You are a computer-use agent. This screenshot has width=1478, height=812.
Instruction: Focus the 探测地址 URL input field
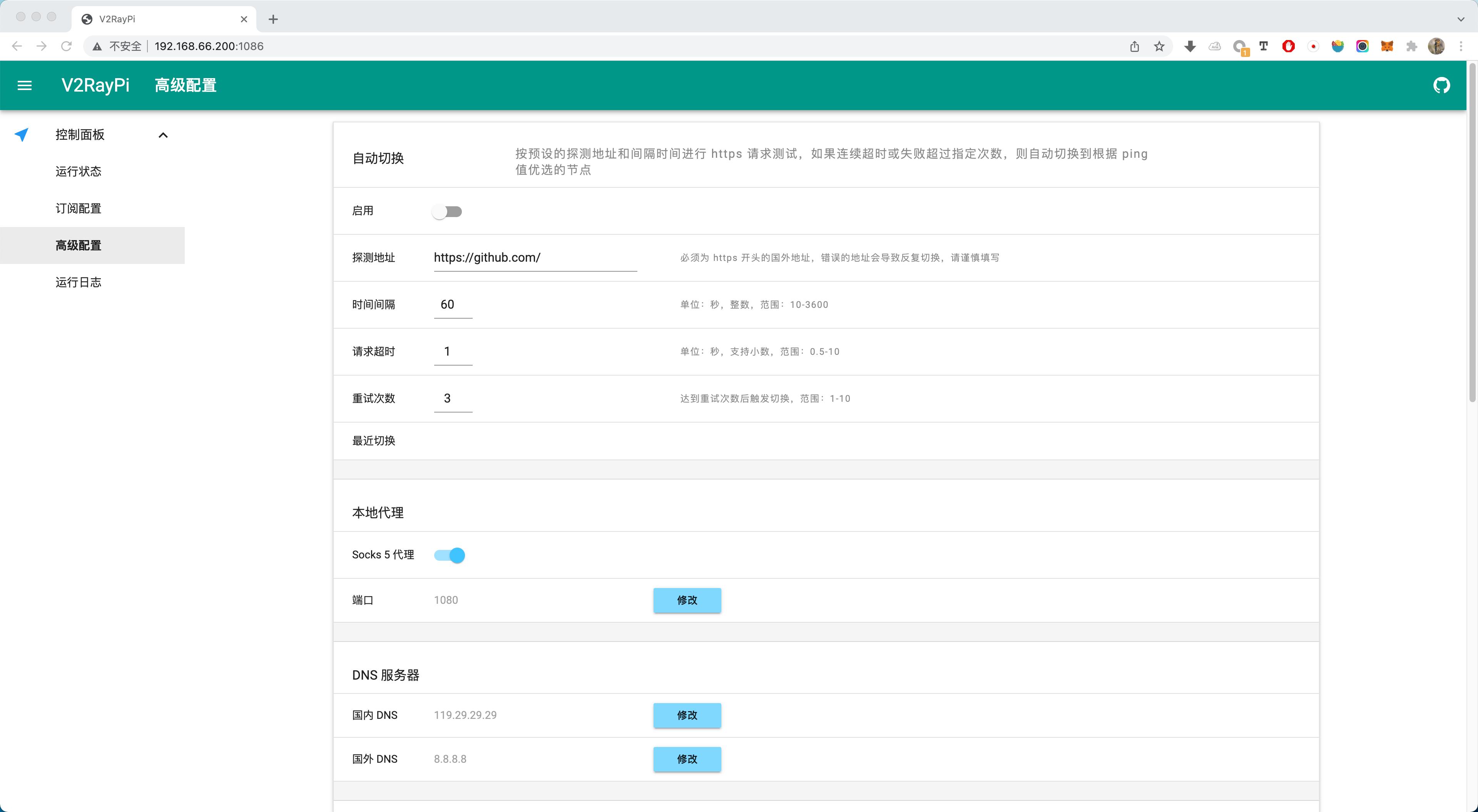coord(535,258)
